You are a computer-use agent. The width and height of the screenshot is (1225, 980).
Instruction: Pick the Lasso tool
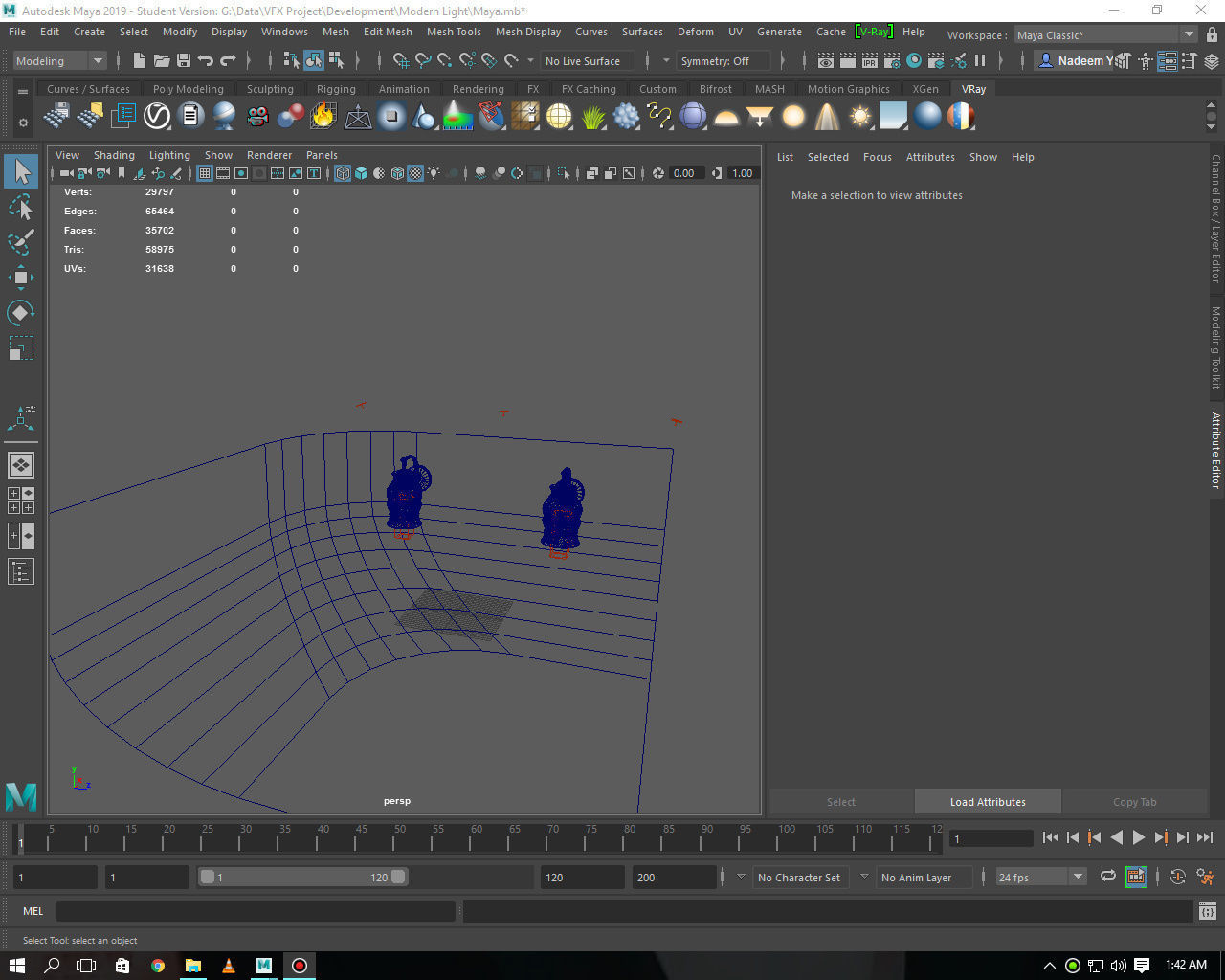tap(21, 207)
